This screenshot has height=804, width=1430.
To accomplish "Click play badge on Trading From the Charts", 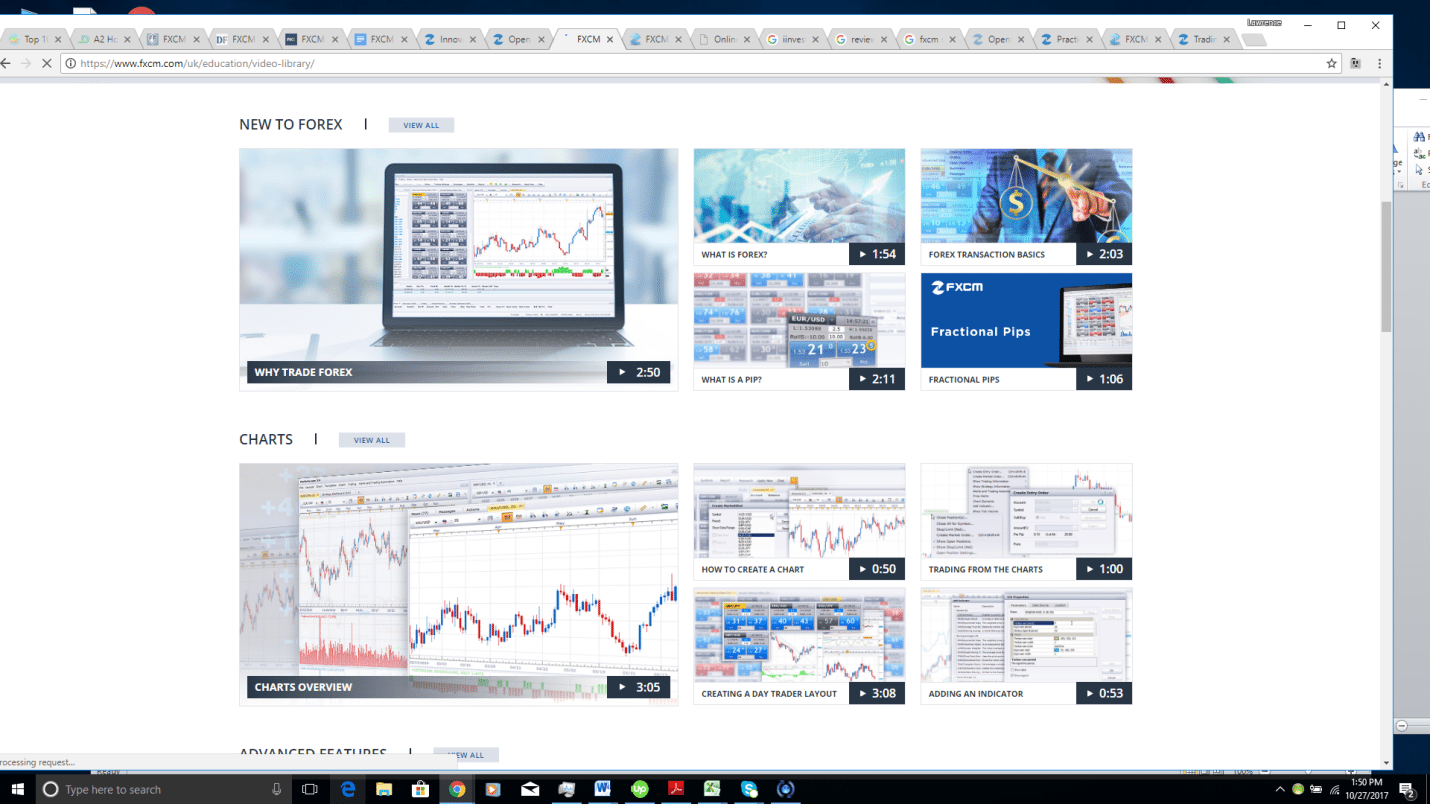I will coord(1104,569).
